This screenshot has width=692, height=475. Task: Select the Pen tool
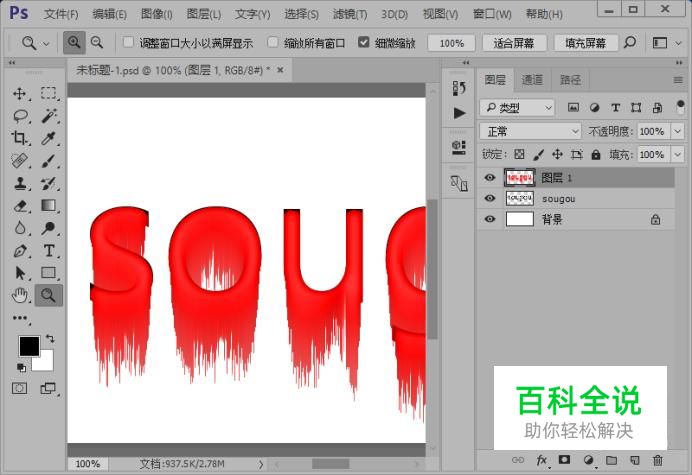(x=20, y=251)
